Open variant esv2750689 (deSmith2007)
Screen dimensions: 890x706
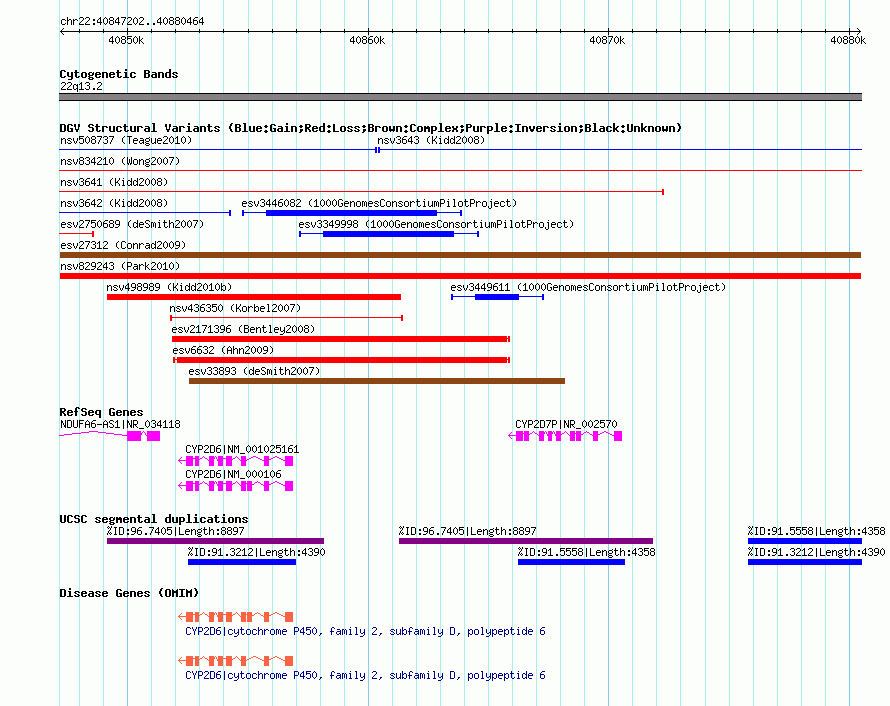tap(132, 224)
